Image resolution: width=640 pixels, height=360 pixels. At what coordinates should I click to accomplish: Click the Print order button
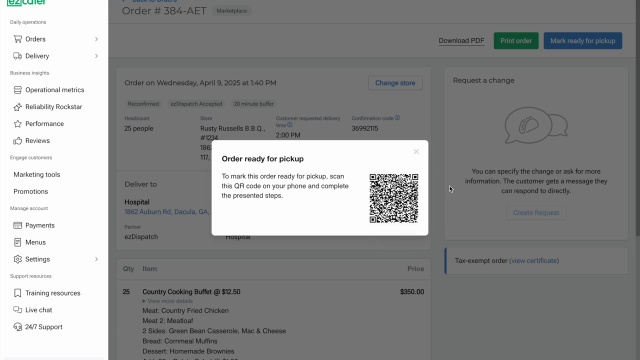click(516, 41)
